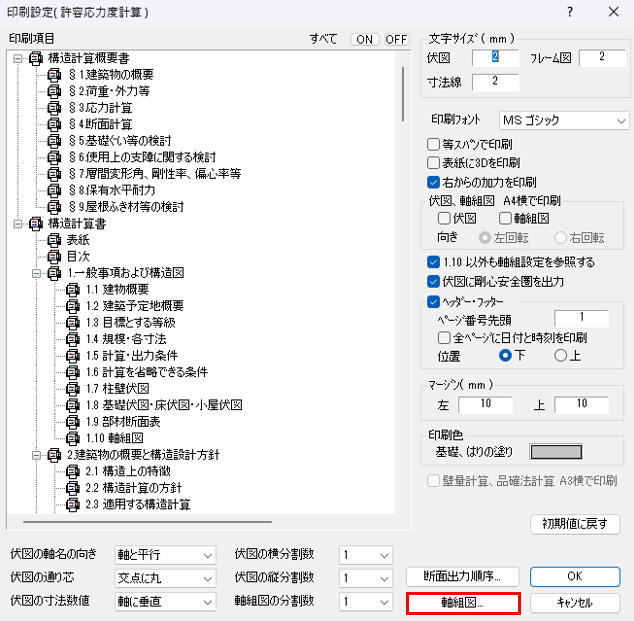The image size is (634, 621).
Task: Toggle print icon for §8.保有水平耐力
Action: point(54,190)
